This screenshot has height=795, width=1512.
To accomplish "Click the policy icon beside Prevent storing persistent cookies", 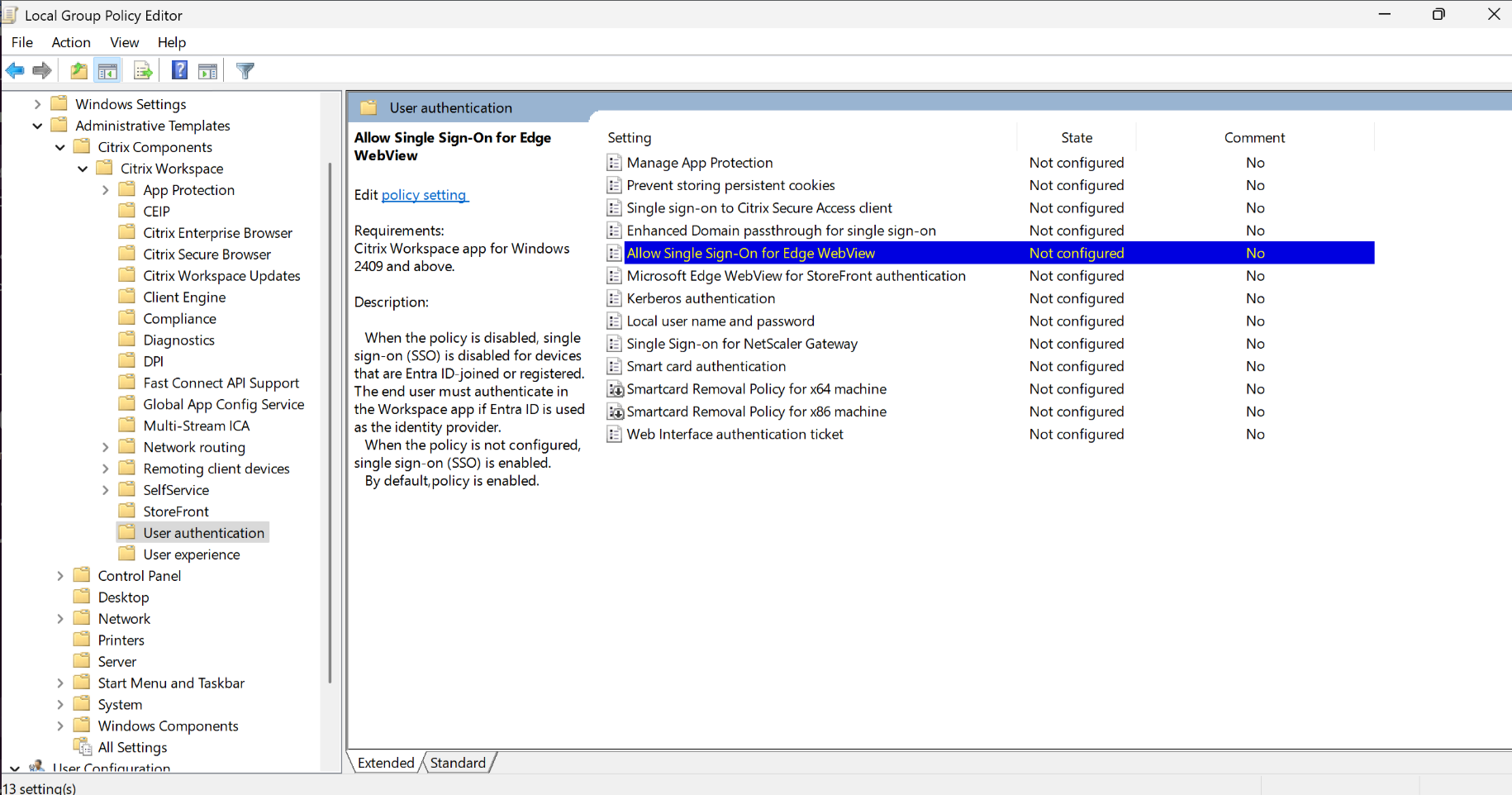I will pyautogui.click(x=615, y=185).
